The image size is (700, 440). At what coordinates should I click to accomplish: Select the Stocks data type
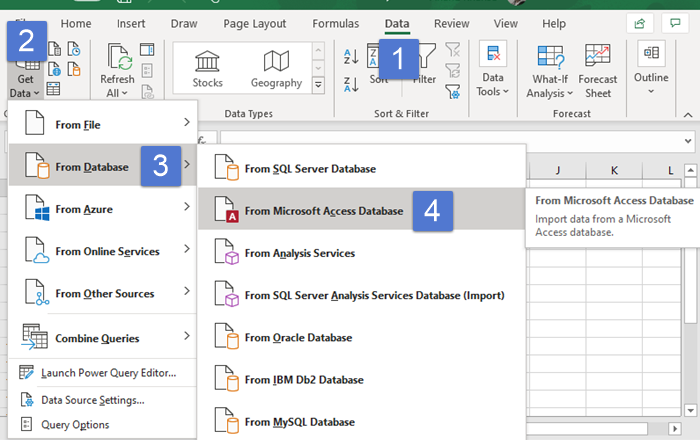pyautogui.click(x=207, y=69)
